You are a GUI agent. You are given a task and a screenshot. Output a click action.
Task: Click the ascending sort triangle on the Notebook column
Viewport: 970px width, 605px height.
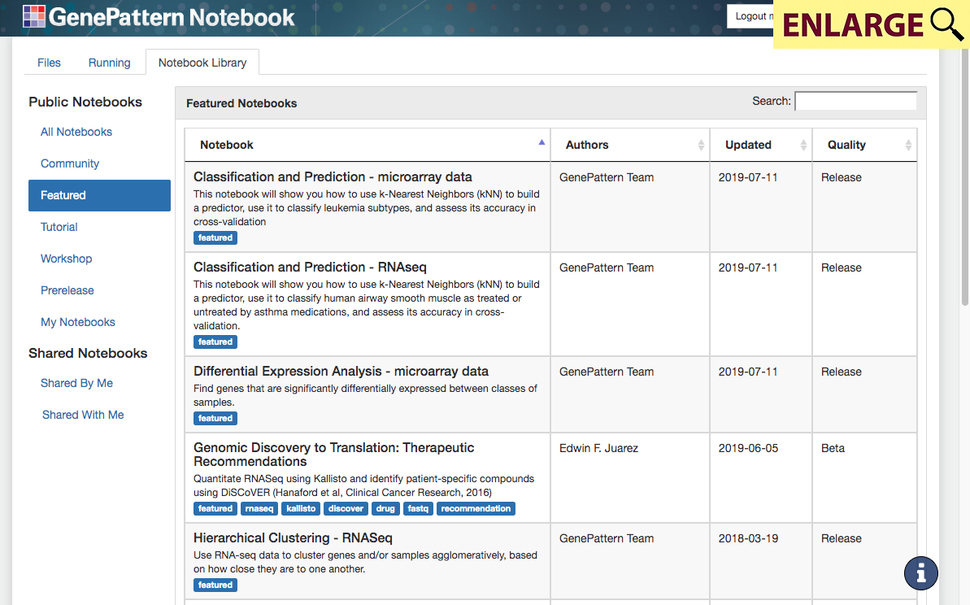point(541,143)
